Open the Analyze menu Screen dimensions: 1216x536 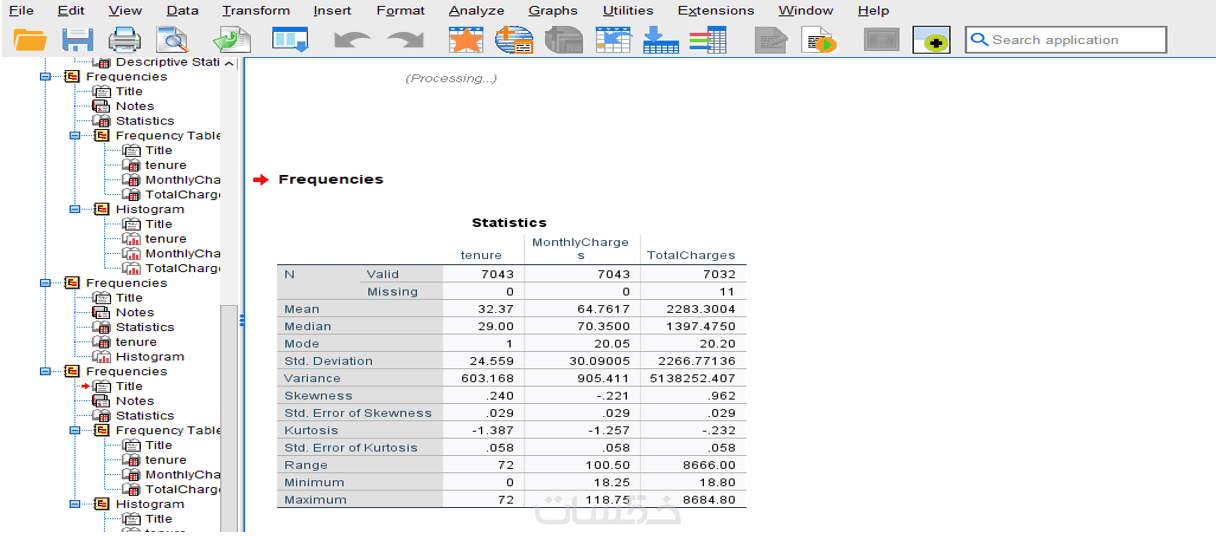point(476,11)
